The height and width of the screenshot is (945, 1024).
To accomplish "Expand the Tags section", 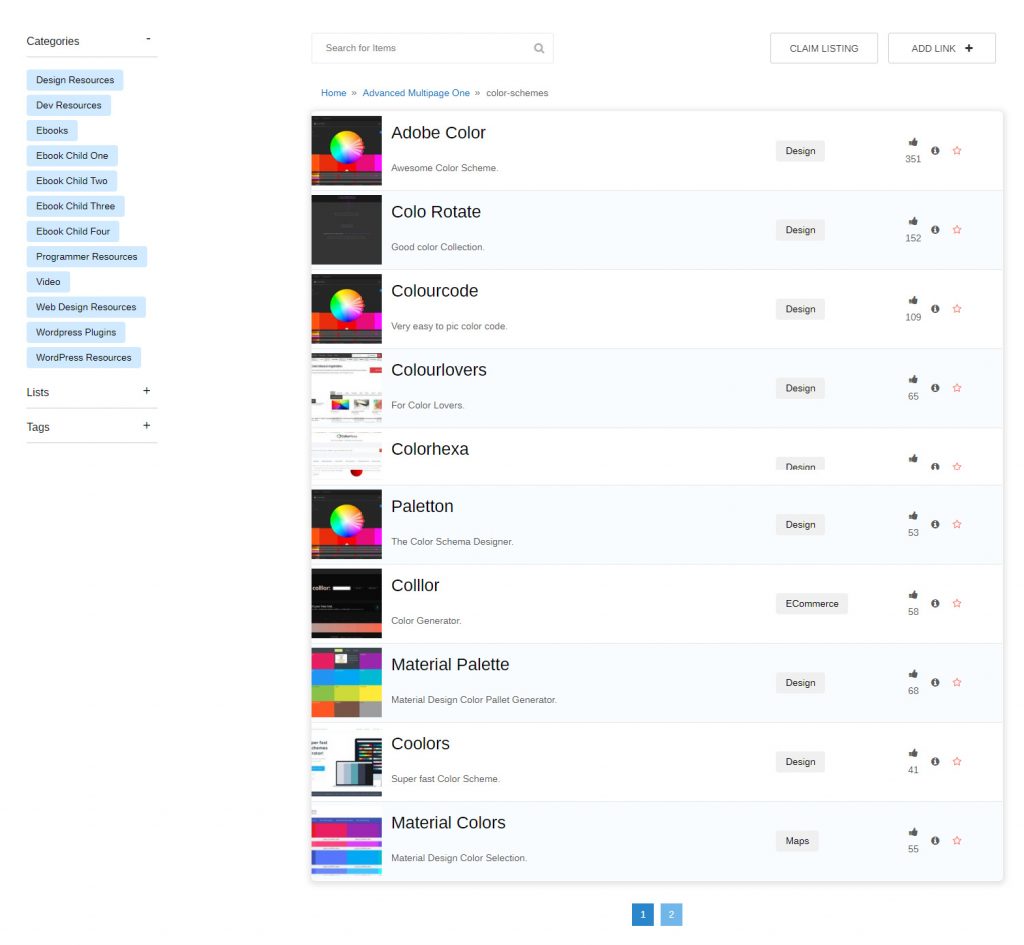I will click(x=146, y=425).
